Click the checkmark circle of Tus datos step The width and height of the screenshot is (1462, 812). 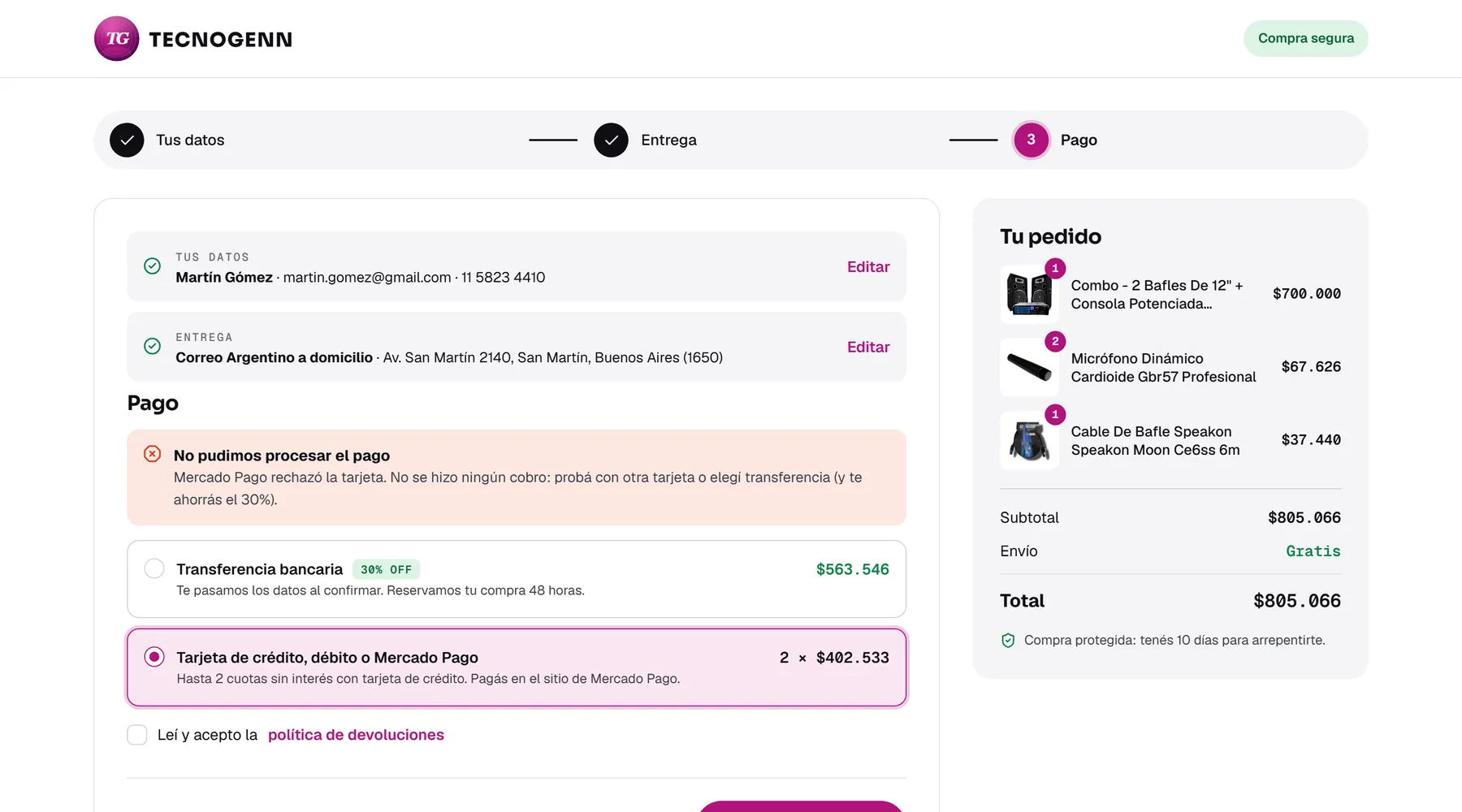pos(127,140)
